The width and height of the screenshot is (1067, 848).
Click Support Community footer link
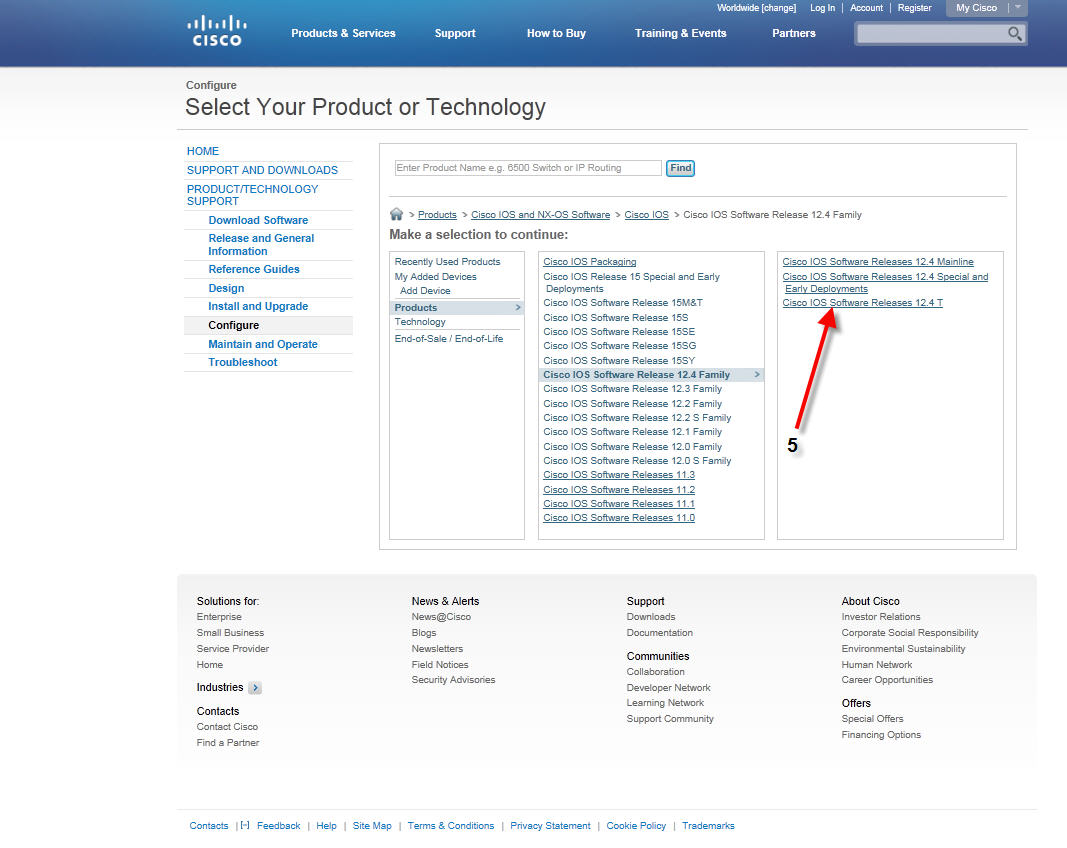(x=670, y=719)
